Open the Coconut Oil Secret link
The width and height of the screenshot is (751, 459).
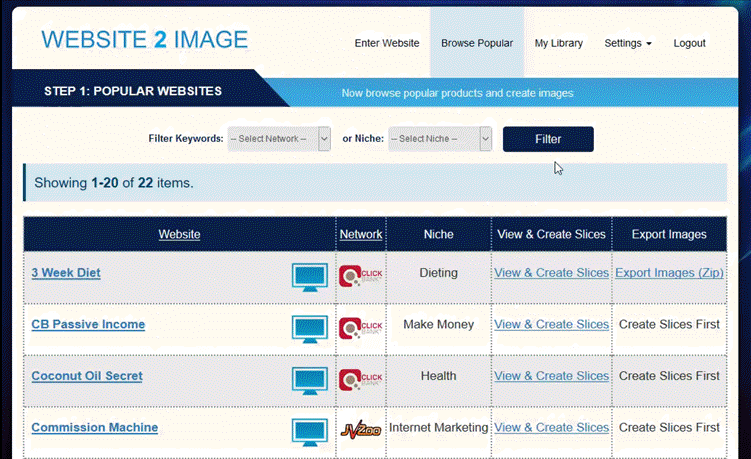pyautogui.click(x=87, y=376)
